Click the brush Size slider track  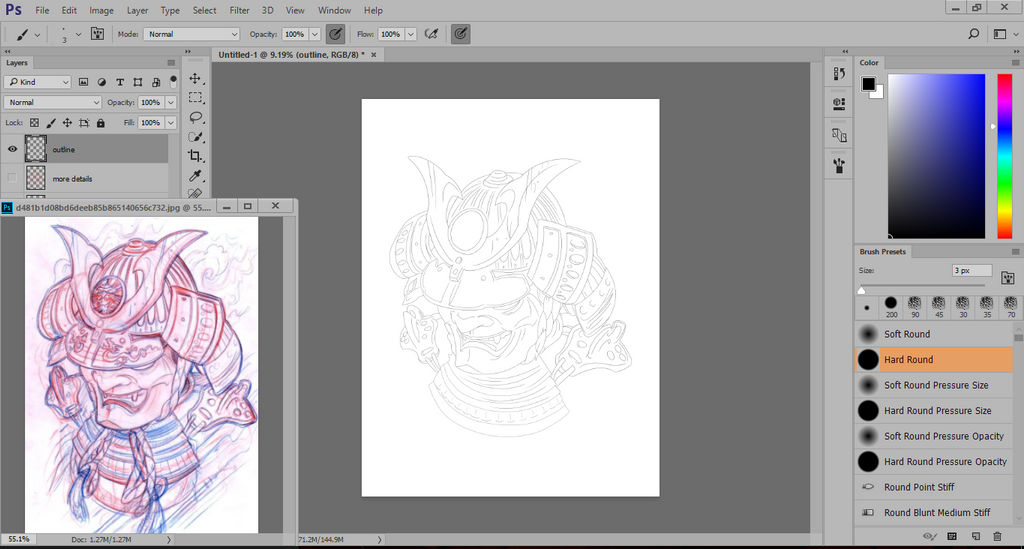(x=922, y=285)
